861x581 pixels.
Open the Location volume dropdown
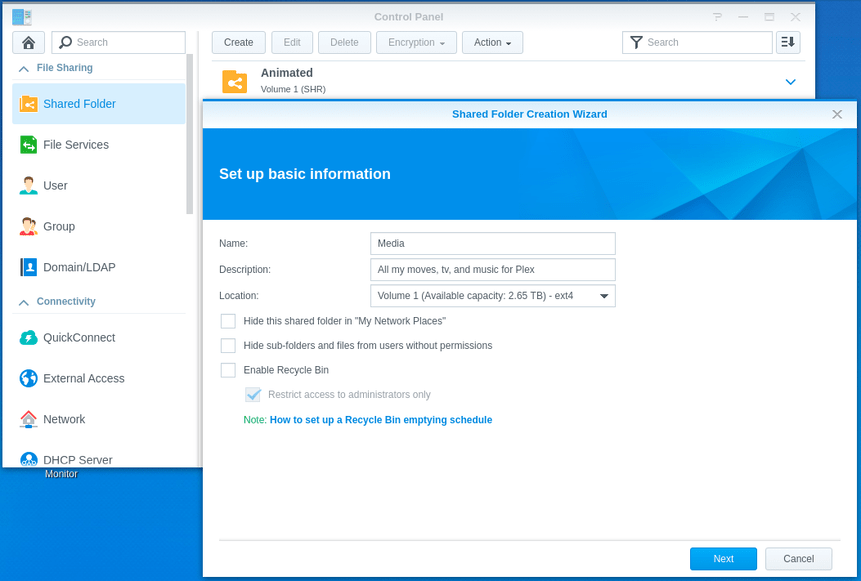point(493,295)
